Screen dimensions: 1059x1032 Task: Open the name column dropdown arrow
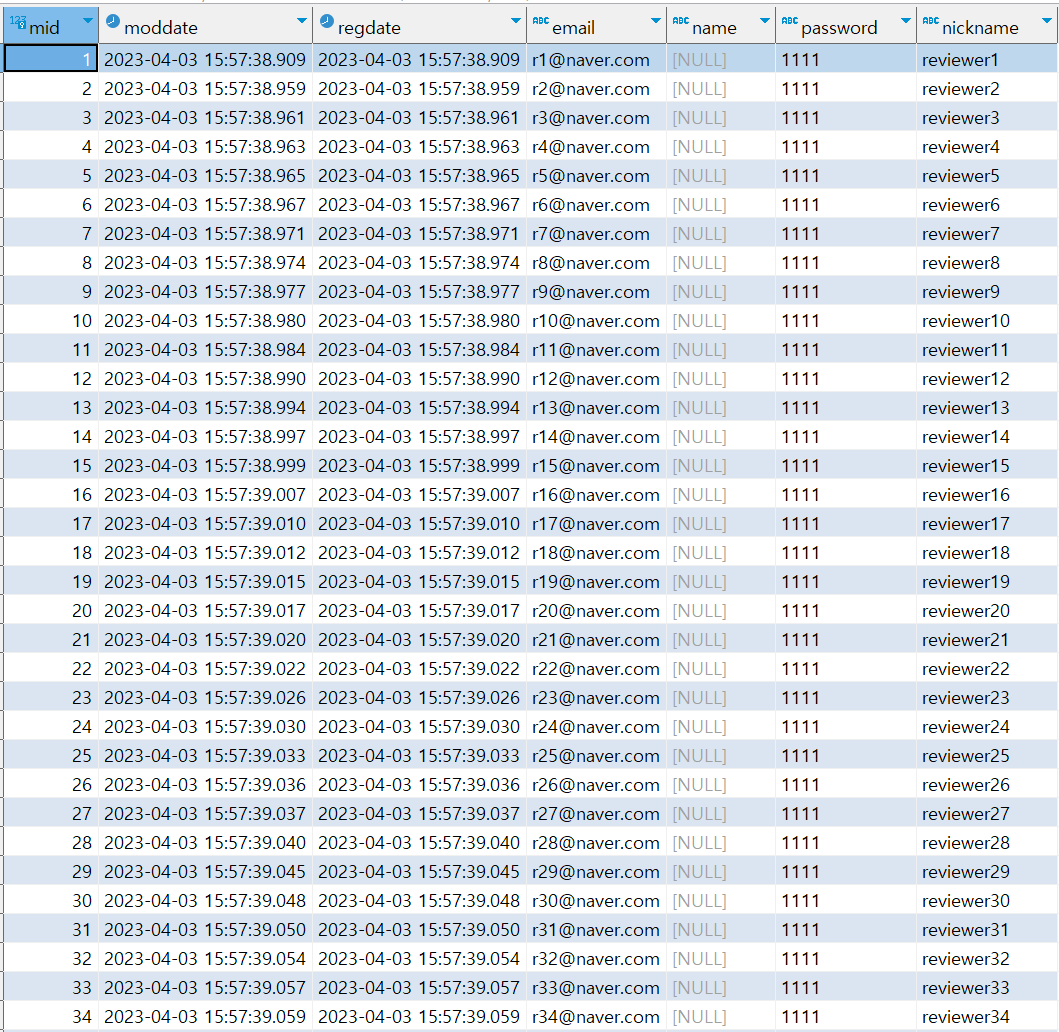tap(765, 21)
